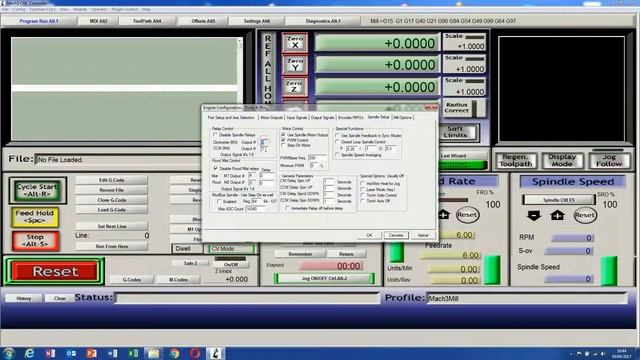Screen dimensions: 640x360
Task: Click Cancelar in Engine Configuration dialog
Action: pyautogui.click(x=396, y=235)
